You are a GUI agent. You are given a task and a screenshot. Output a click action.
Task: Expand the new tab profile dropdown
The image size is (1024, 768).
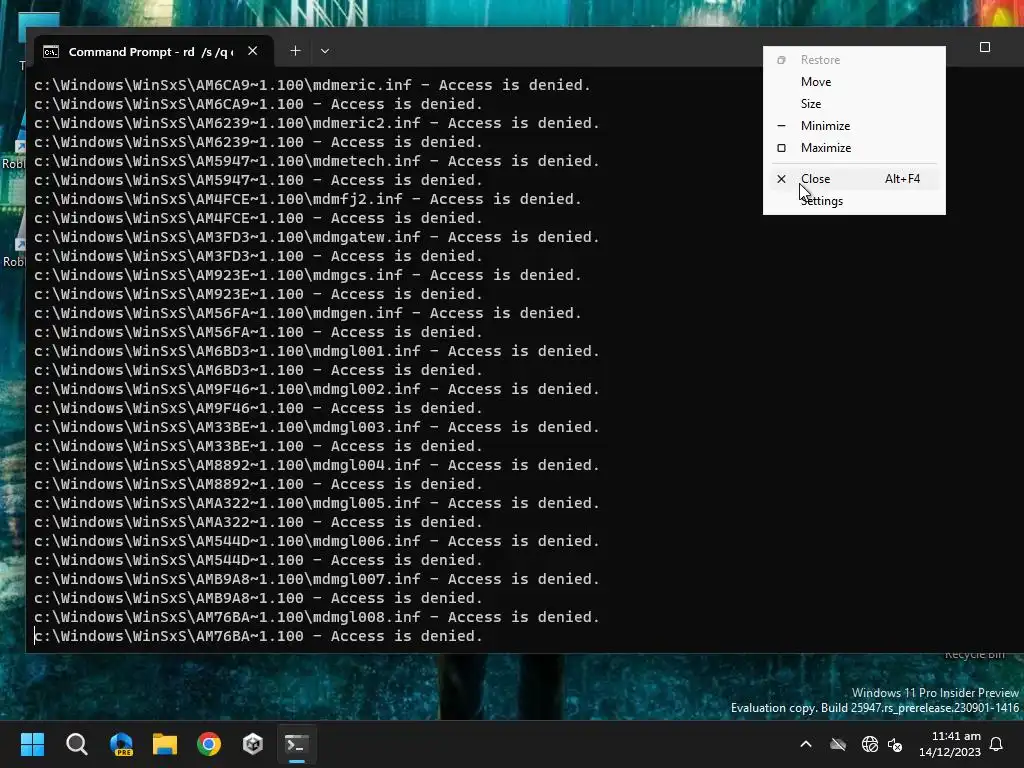pos(325,51)
